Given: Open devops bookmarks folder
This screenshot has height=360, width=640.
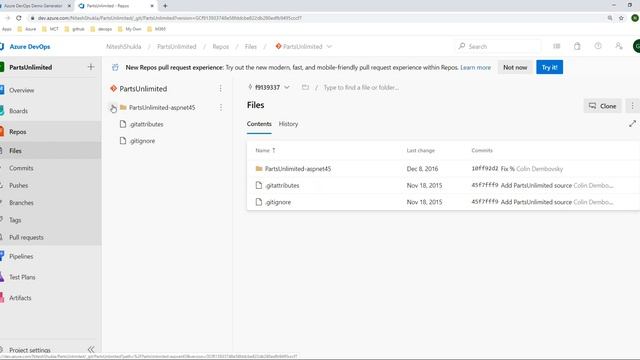Looking at the screenshot, I should click(x=101, y=29).
